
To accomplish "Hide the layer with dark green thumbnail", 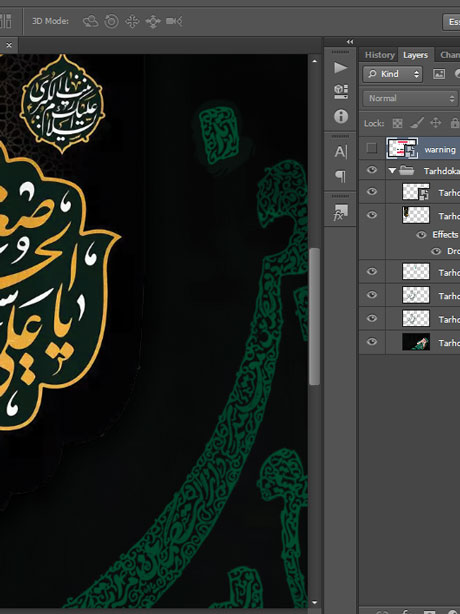I will click(x=372, y=342).
